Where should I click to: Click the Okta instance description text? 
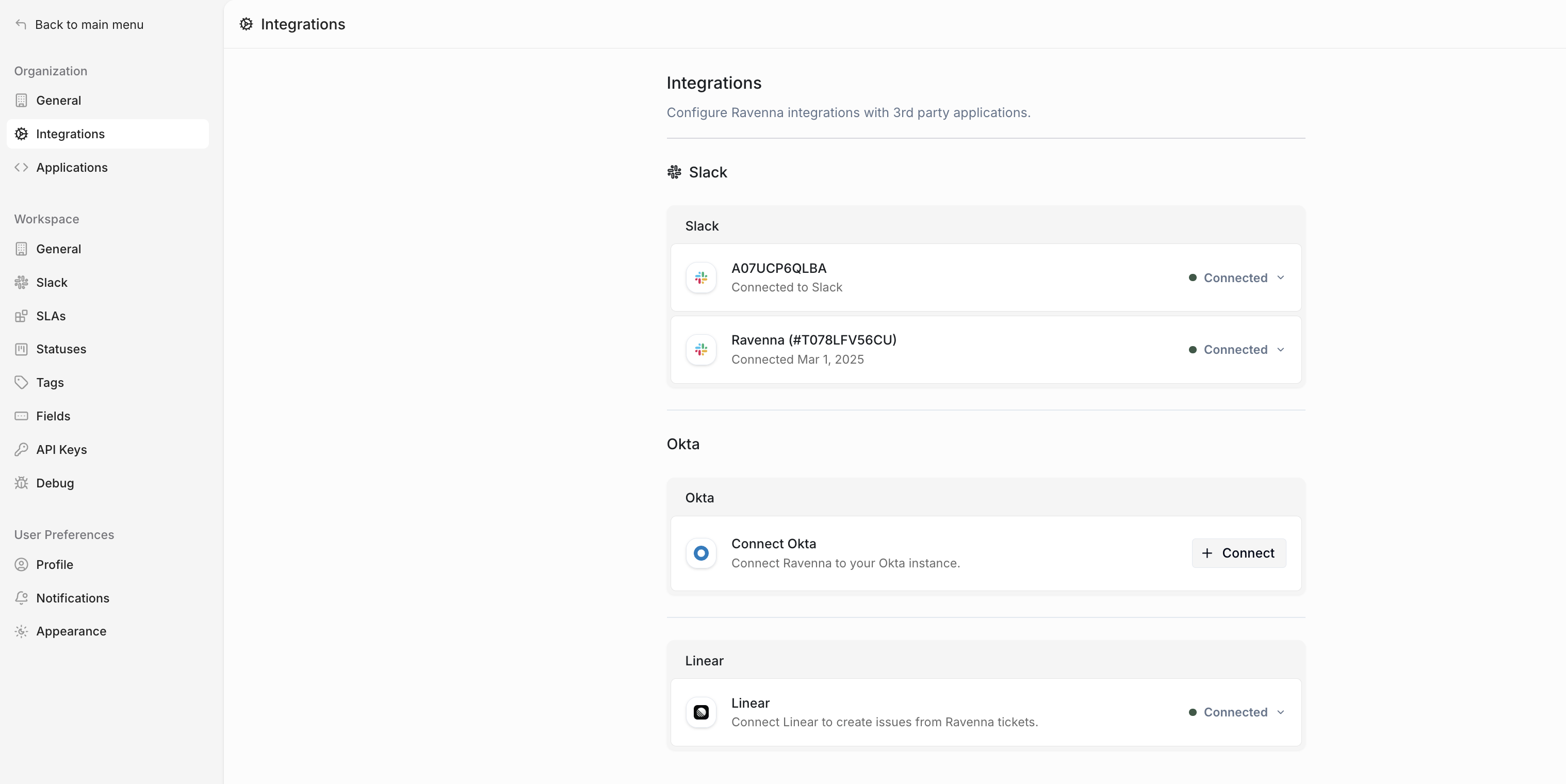coord(845,563)
